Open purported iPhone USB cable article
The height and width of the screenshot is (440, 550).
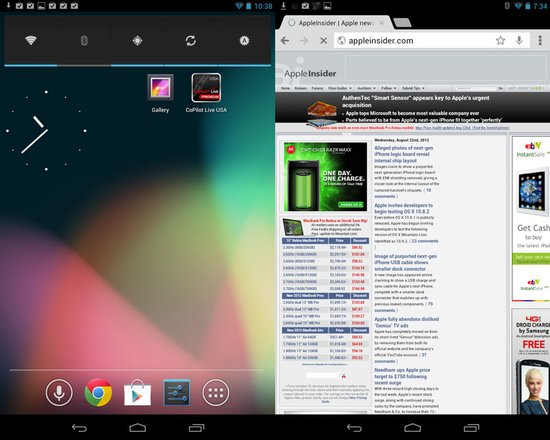tap(405, 262)
